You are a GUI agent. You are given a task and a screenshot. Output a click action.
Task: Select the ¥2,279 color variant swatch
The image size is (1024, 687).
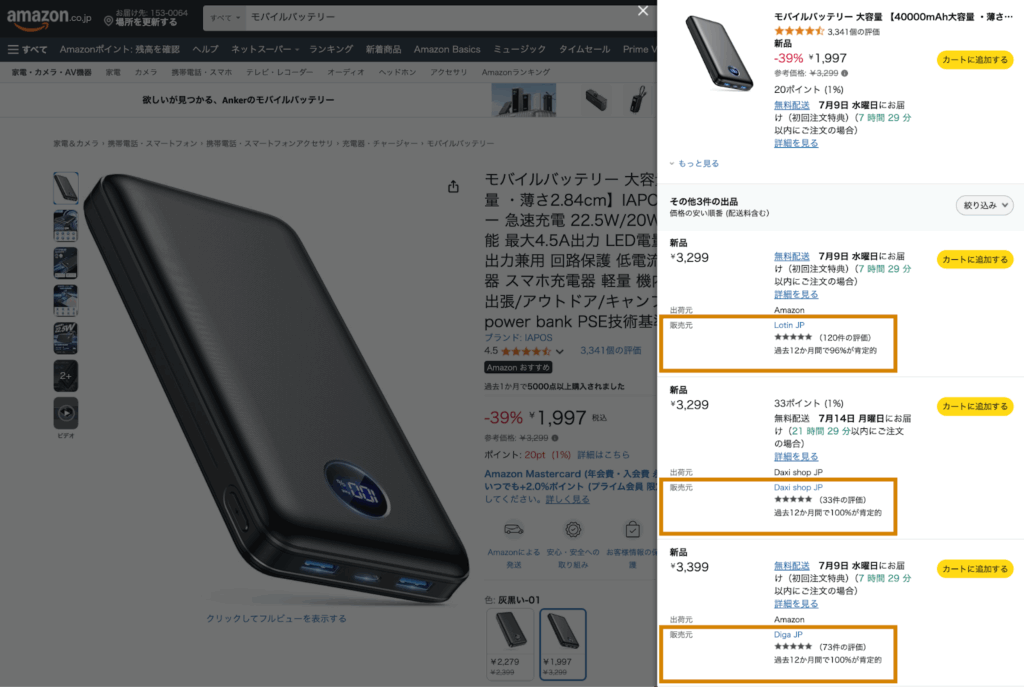pyautogui.click(x=509, y=644)
